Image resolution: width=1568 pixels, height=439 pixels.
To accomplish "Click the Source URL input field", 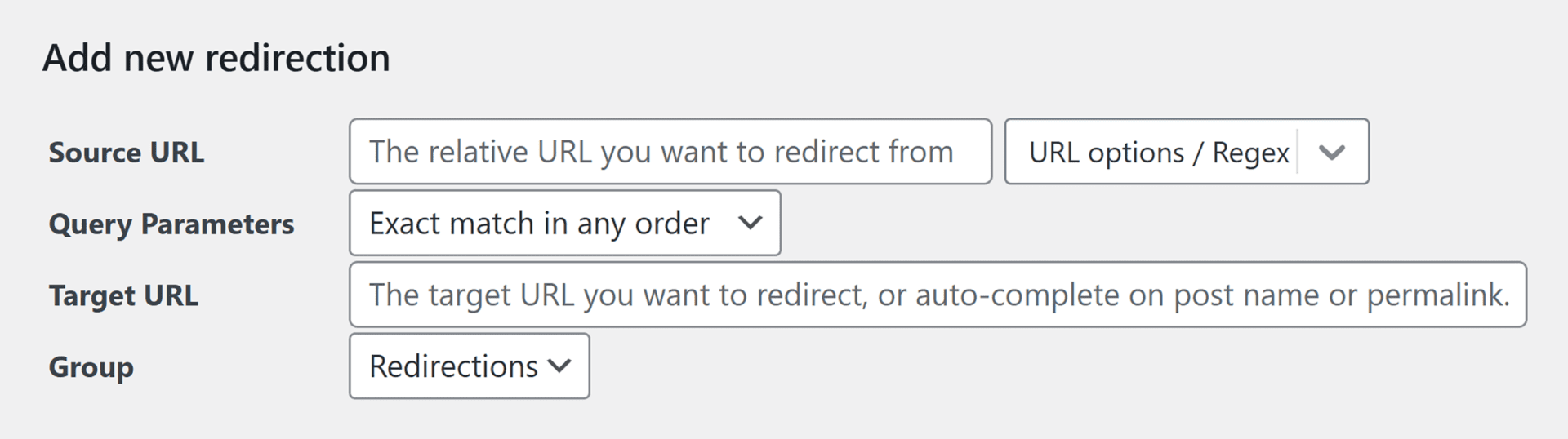I will coord(670,152).
